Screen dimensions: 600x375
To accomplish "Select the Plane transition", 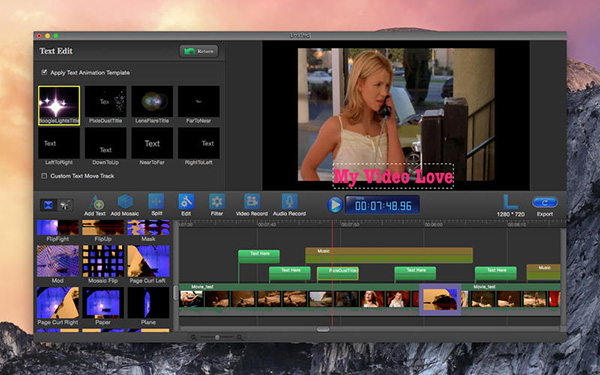I will click(148, 303).
